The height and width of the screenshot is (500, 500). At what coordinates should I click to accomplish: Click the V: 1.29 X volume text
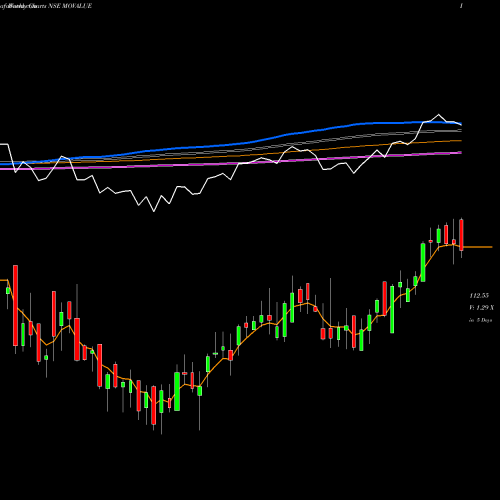click(x=482, y=308)
